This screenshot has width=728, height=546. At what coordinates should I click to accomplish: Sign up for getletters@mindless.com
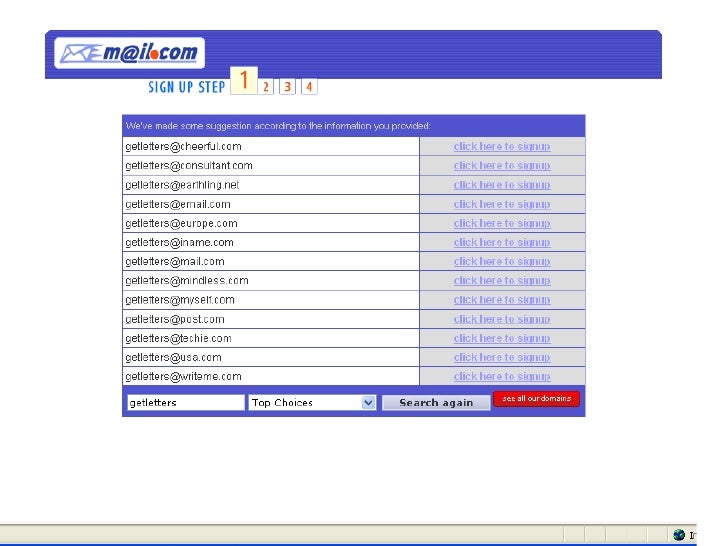(x=502, y=280)
